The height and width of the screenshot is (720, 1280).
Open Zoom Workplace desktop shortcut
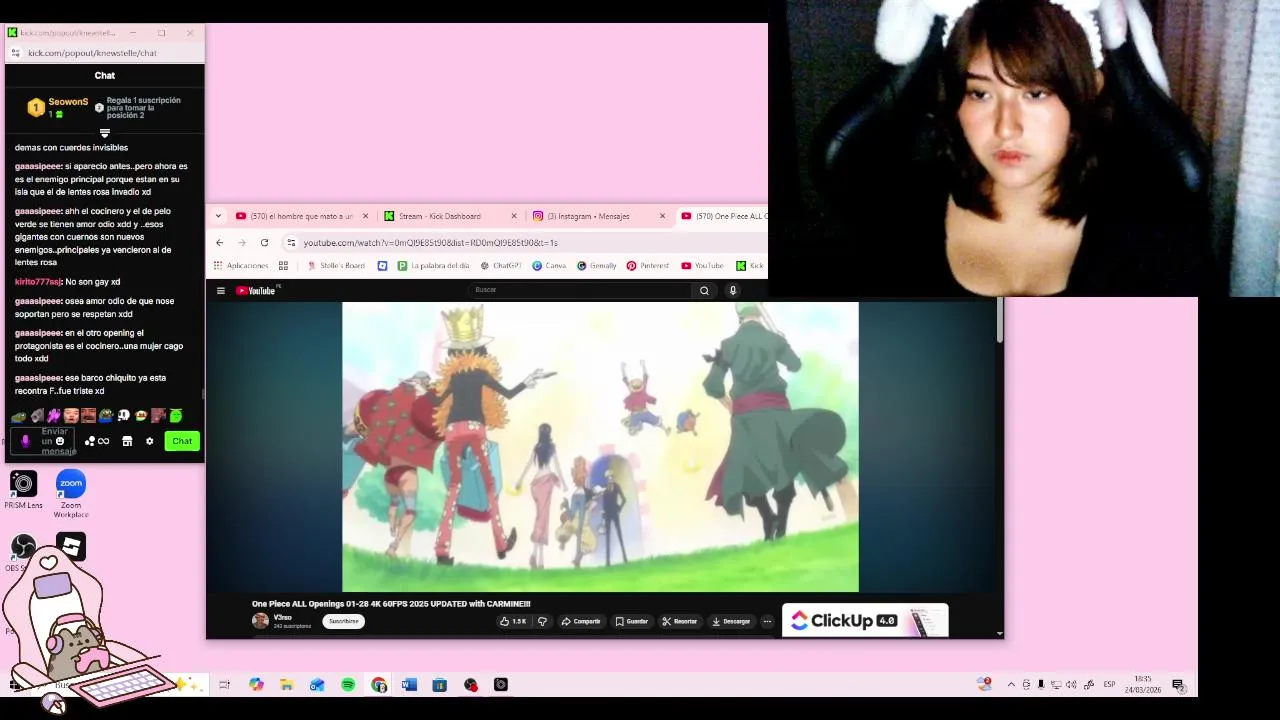[71, 493]
